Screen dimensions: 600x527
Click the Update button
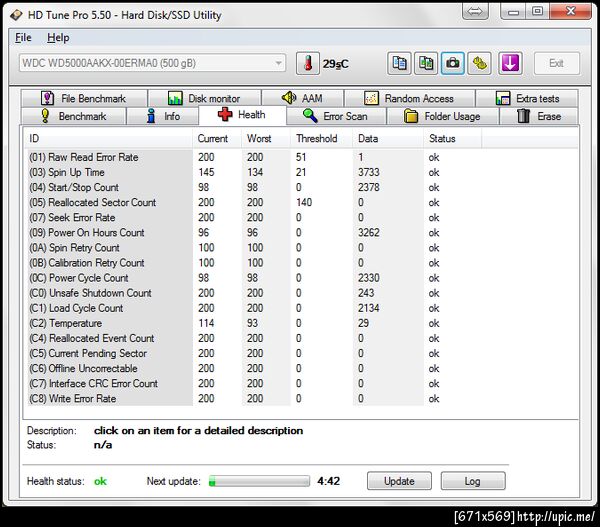point(399,481)
